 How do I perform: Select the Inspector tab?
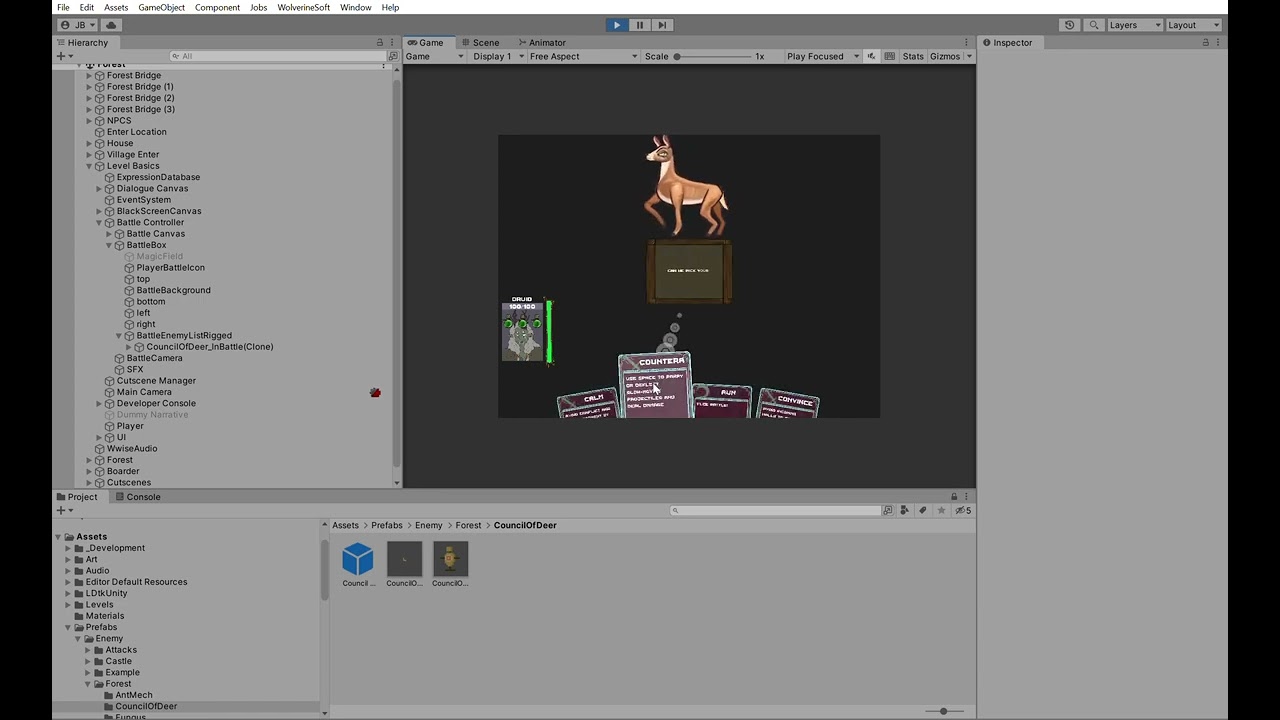coord(1006,43)
